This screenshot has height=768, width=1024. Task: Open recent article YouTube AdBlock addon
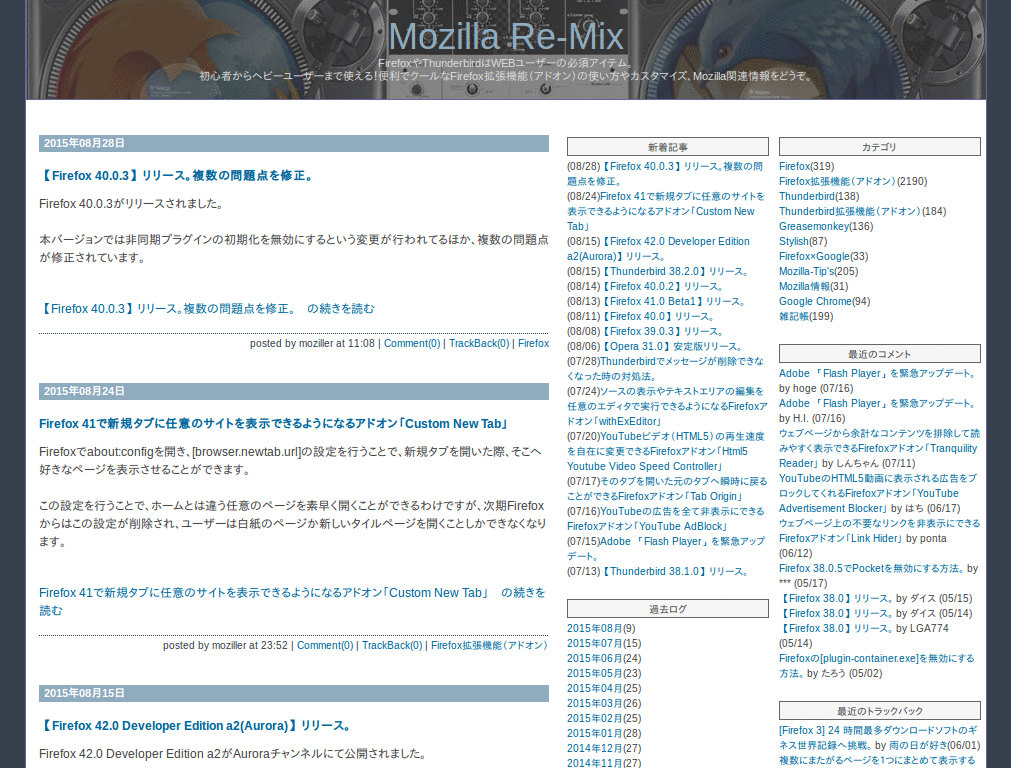click(665, 519)
